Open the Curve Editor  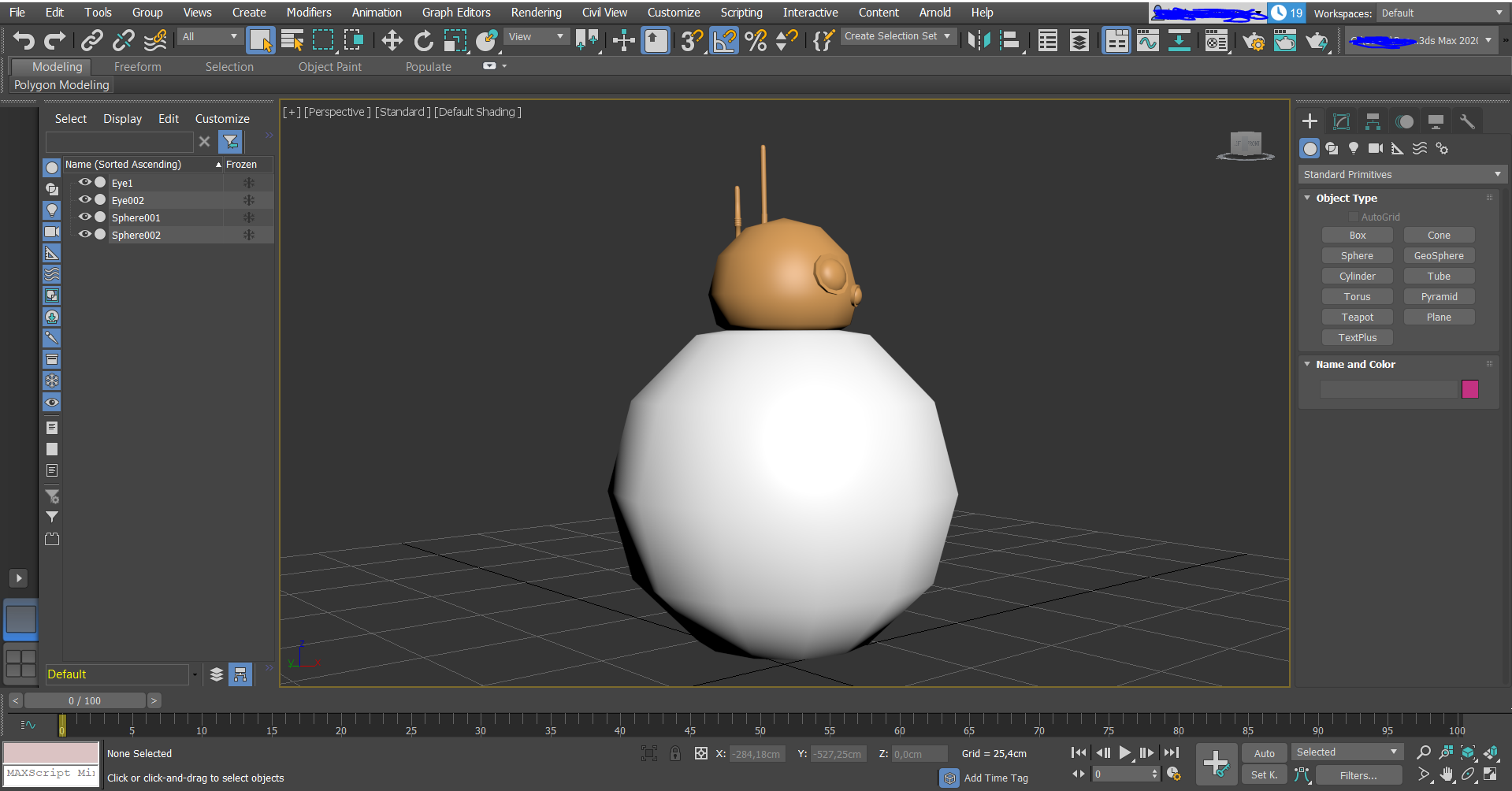[1148, 40]
